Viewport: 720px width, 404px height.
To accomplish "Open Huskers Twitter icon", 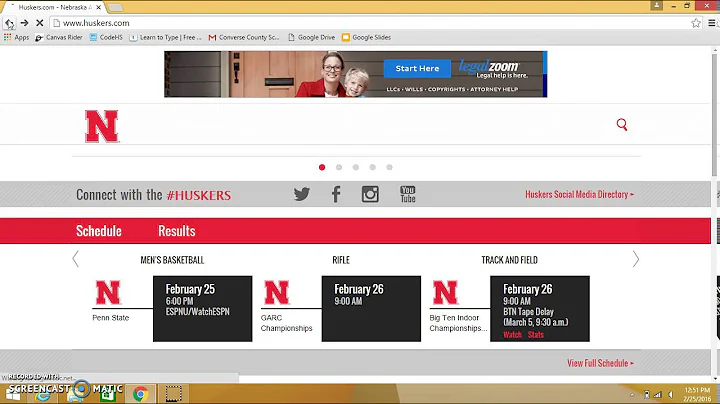I will pyautogui.click(x=302, y=194).
